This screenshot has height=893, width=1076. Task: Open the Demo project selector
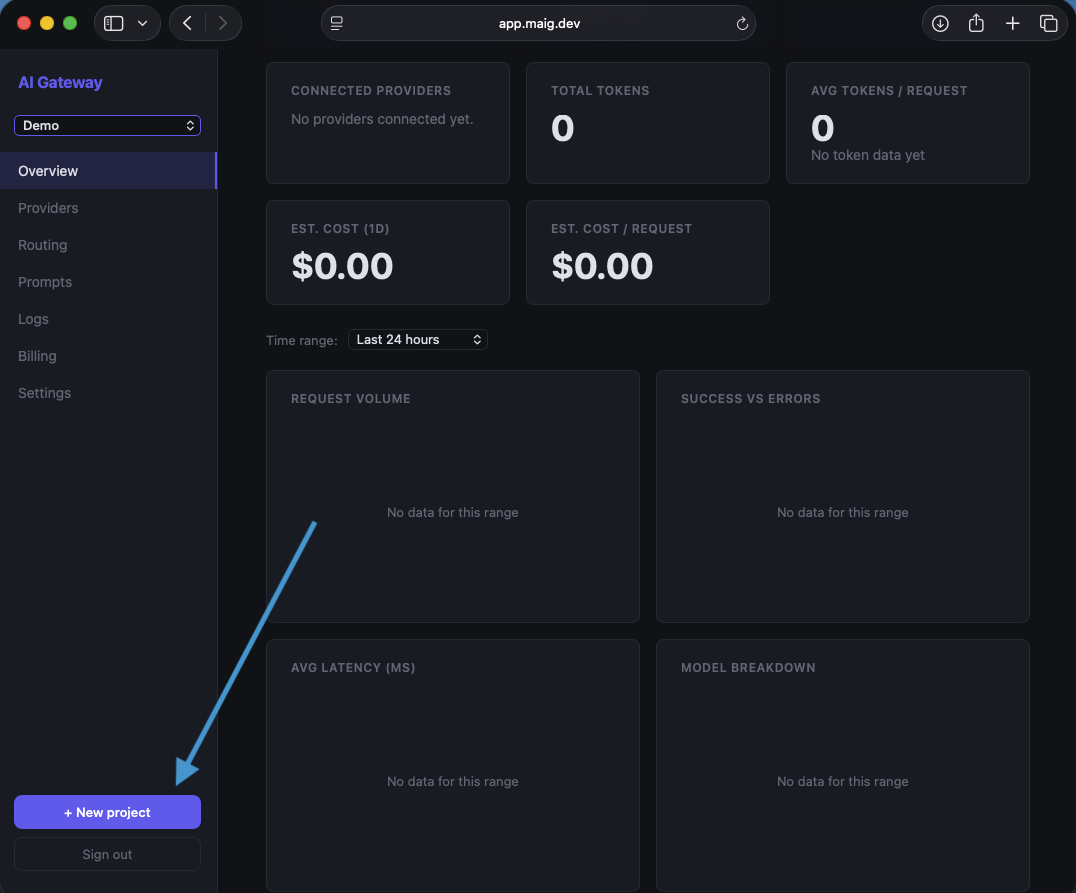[x=107, y=126]
